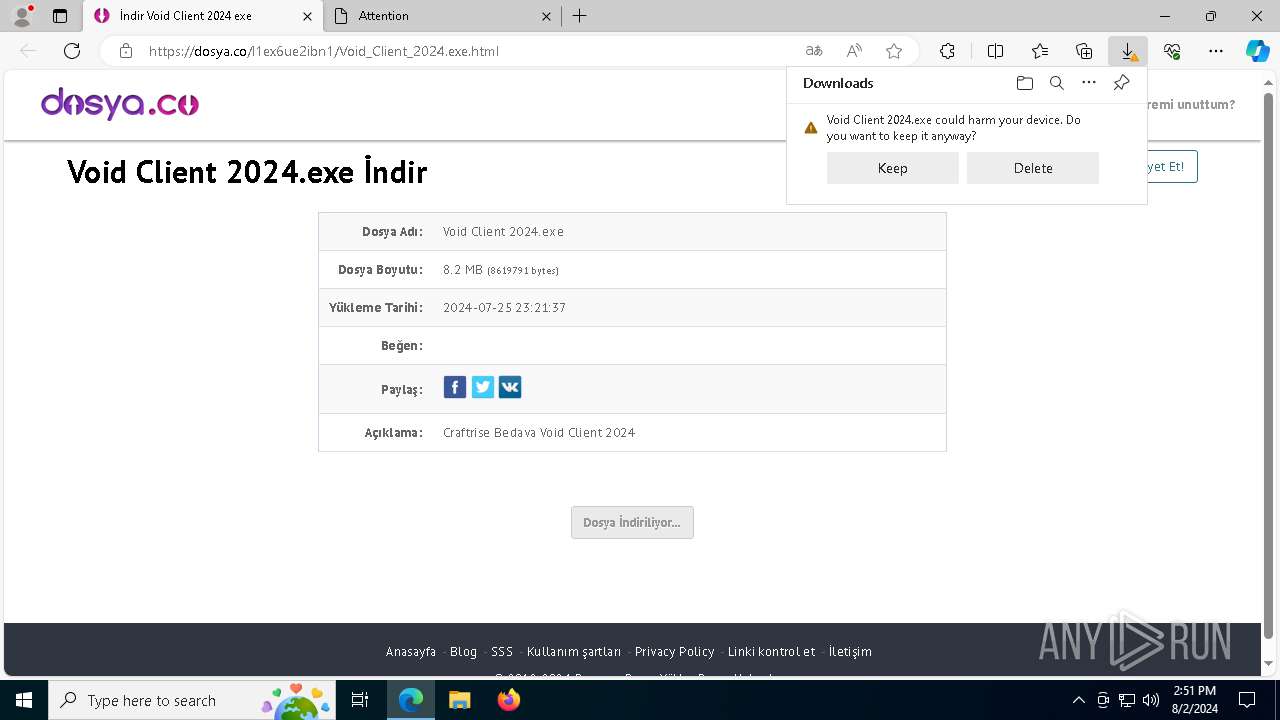
Task: Open more options in Downloads panel
Action: (1089, 83)
